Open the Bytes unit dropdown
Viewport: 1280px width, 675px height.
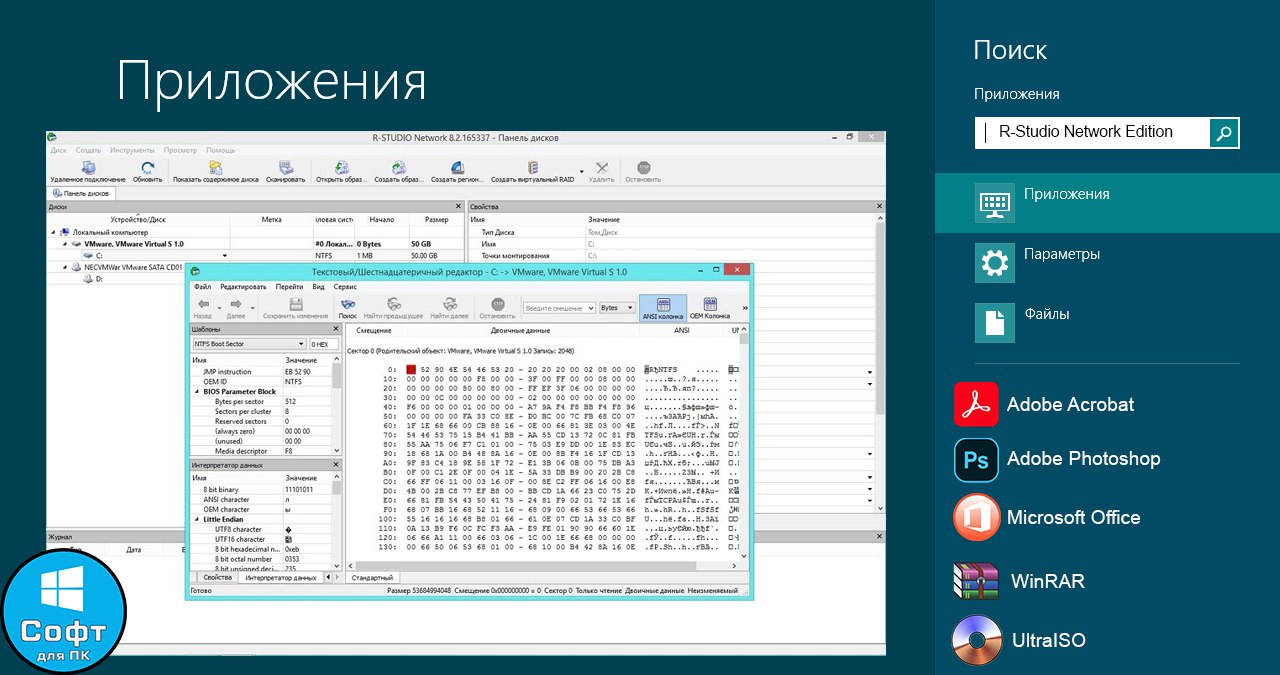617,308
